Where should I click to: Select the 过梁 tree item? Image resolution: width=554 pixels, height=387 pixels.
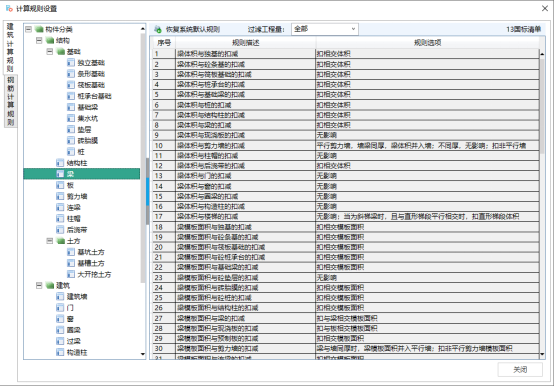[x=73, y=341]
